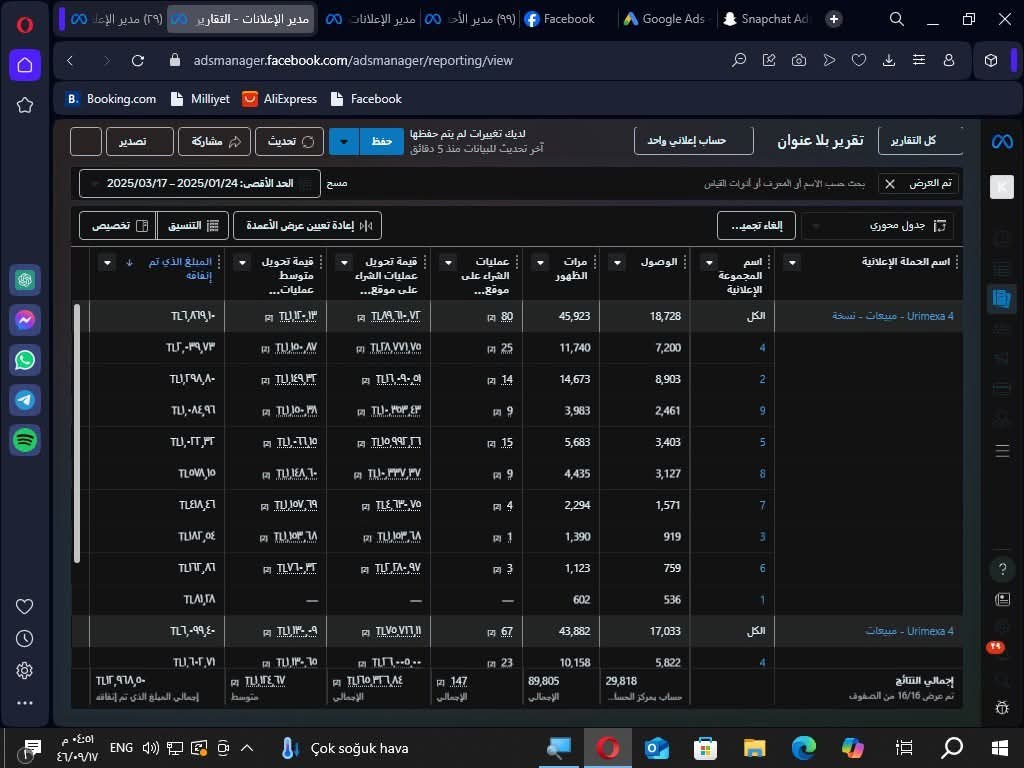Launch Telegram from the sidebar
The width and height of the screenshot is (1024, 768).
[x=25, y=400]
